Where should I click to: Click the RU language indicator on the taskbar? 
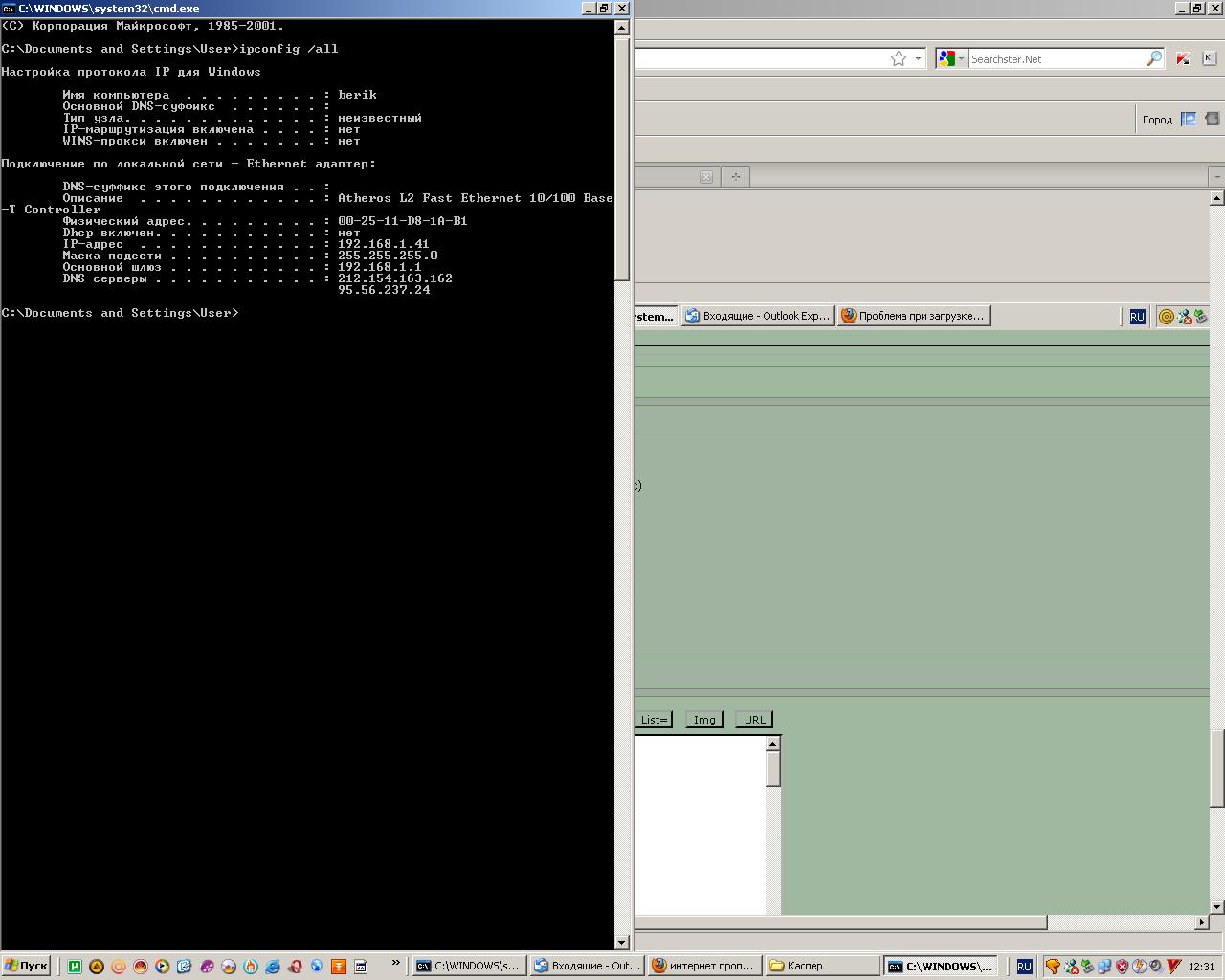pyautogui.click(x=1024, y=967)
